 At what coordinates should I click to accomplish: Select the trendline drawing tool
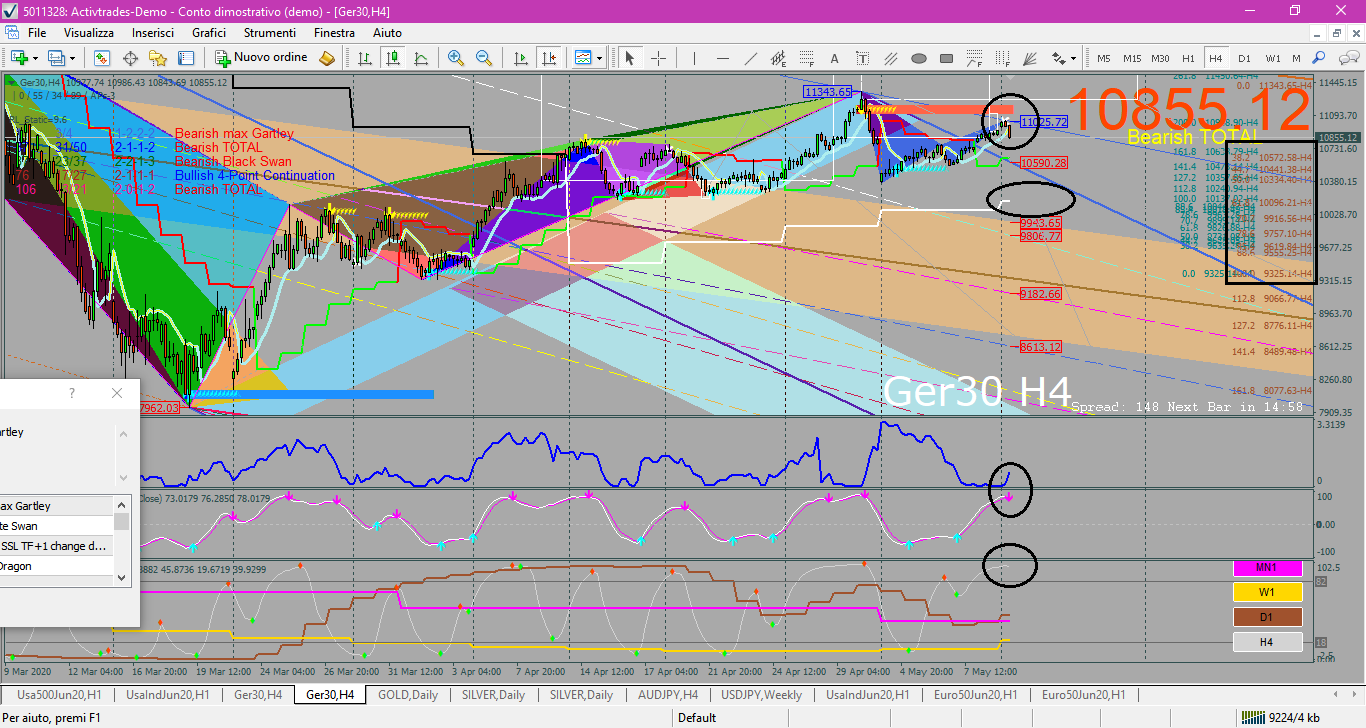750,58
